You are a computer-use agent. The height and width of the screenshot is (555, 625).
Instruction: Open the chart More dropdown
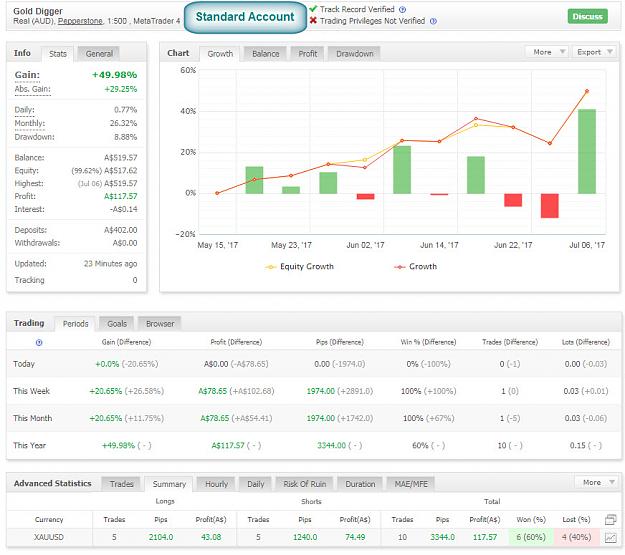(547, 52)
